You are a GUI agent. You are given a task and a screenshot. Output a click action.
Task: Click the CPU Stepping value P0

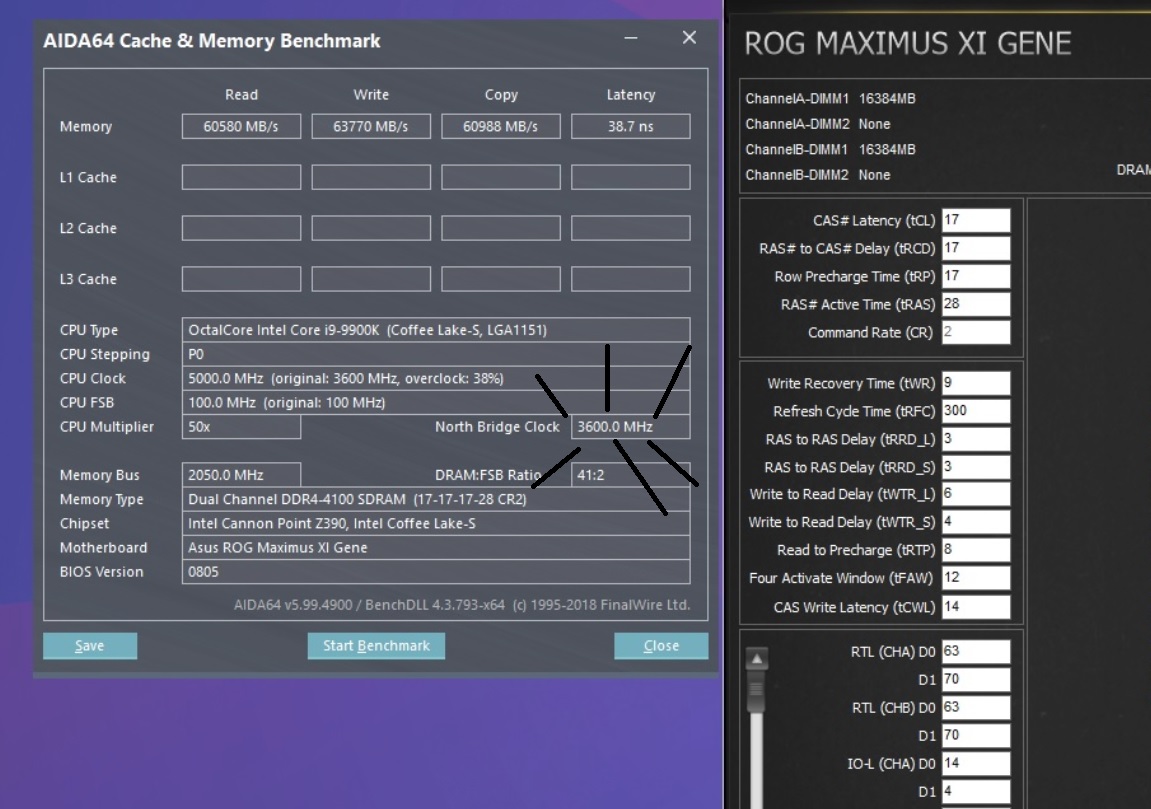[x=436, y=354]
